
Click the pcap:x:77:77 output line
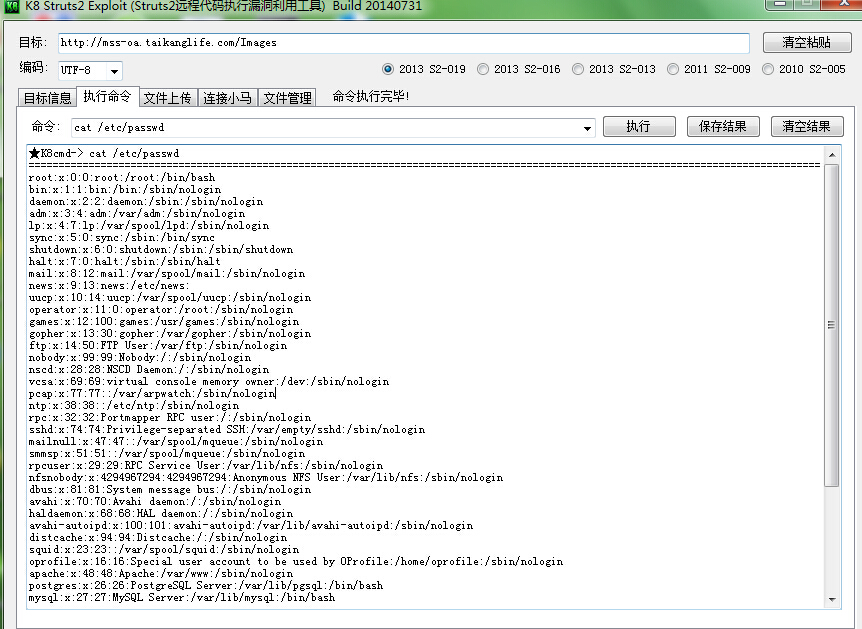[152, 394]
